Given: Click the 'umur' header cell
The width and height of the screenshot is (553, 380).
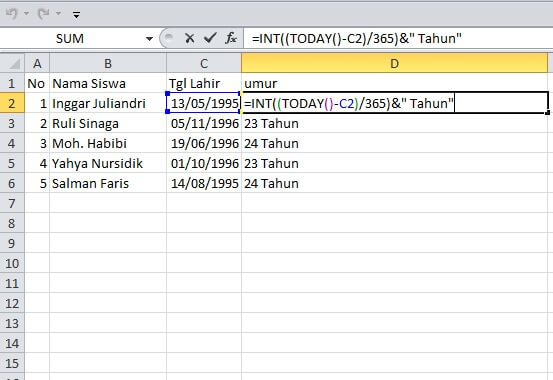Looking at the screenshot, I should click(395, 83).
